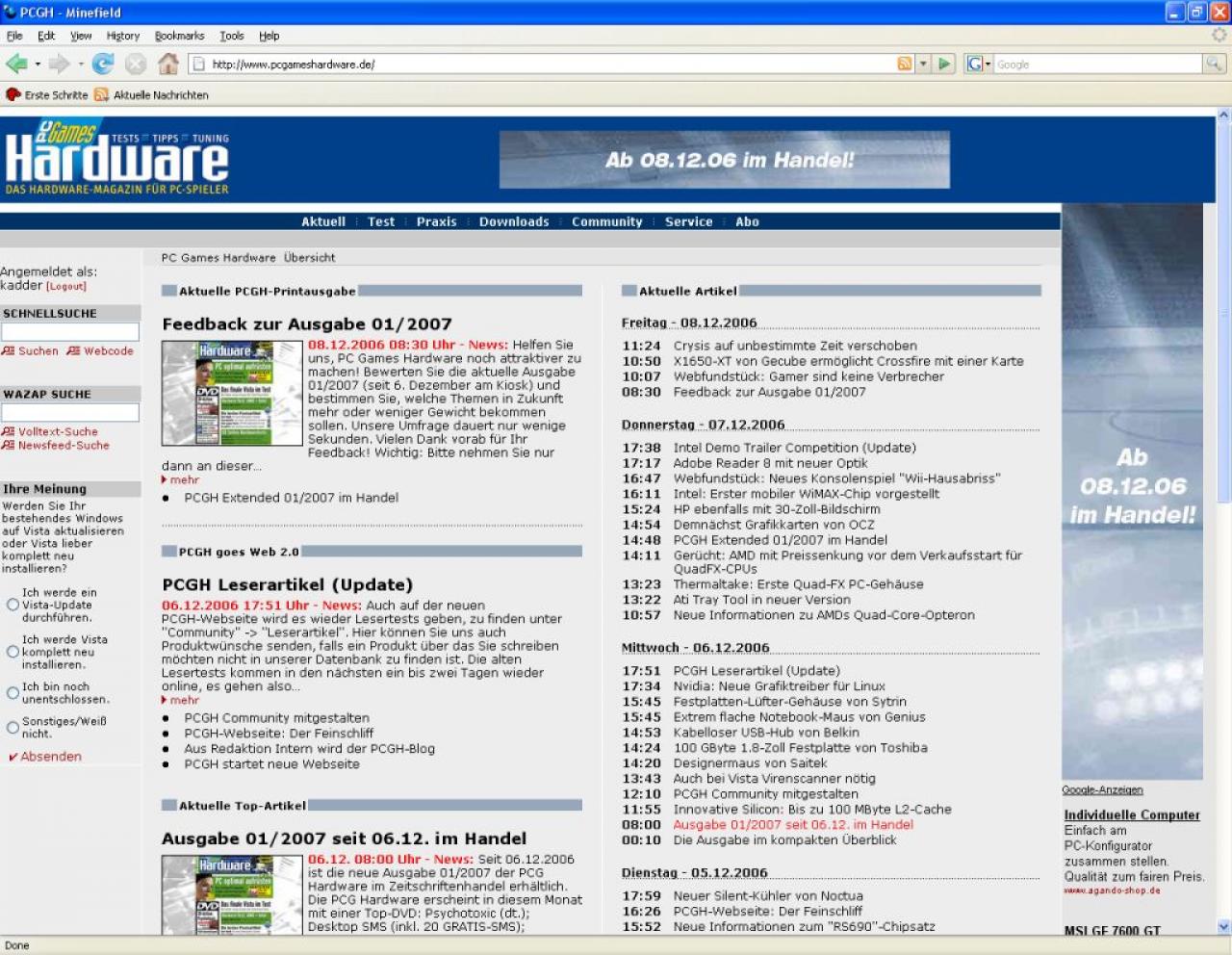1232x955 pixels.
Task: Open Aktuelle Nachrichten feed bookmark
Action: [151, 95]
